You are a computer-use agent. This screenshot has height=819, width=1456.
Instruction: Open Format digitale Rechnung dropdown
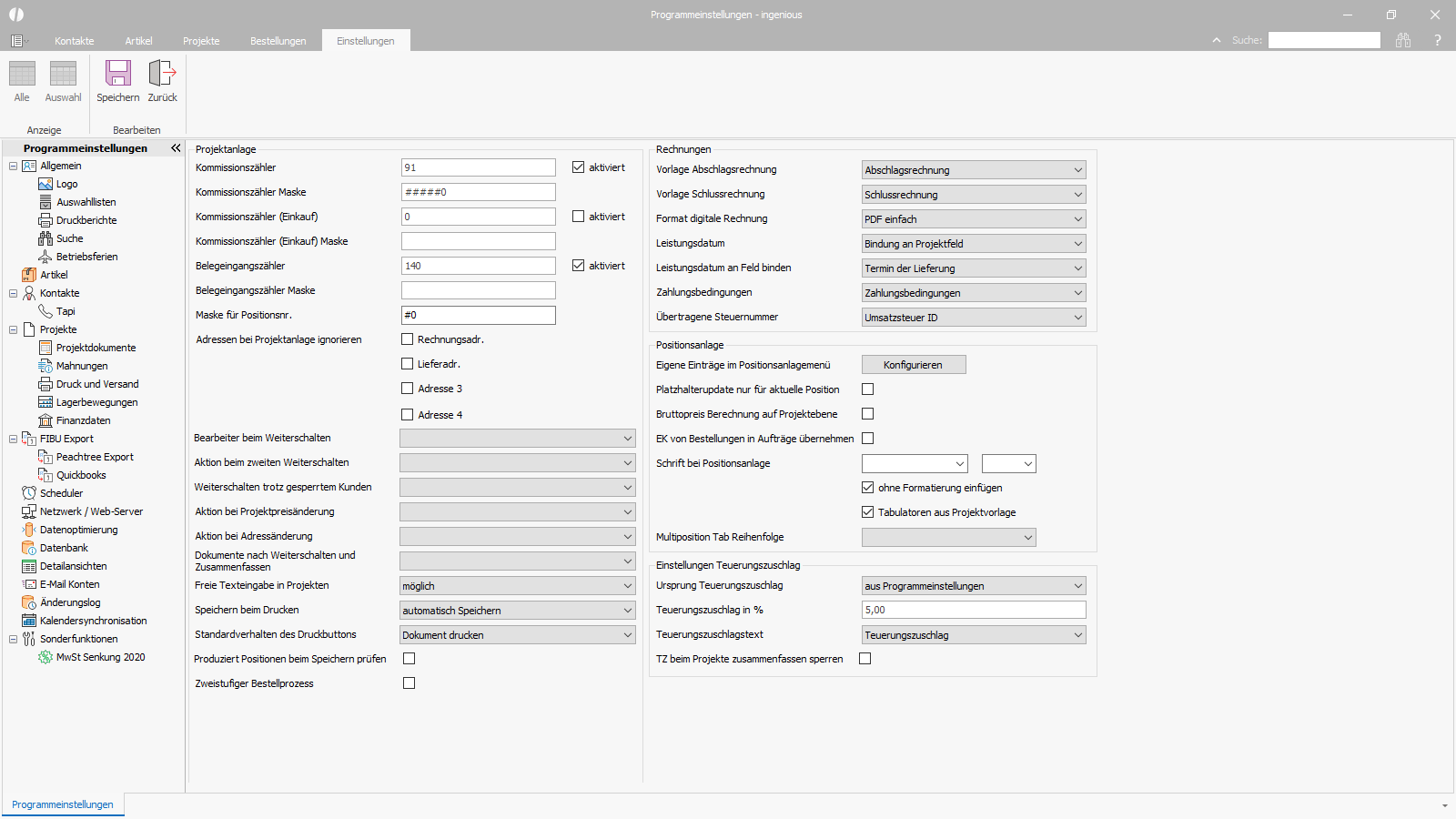point(974,219)
